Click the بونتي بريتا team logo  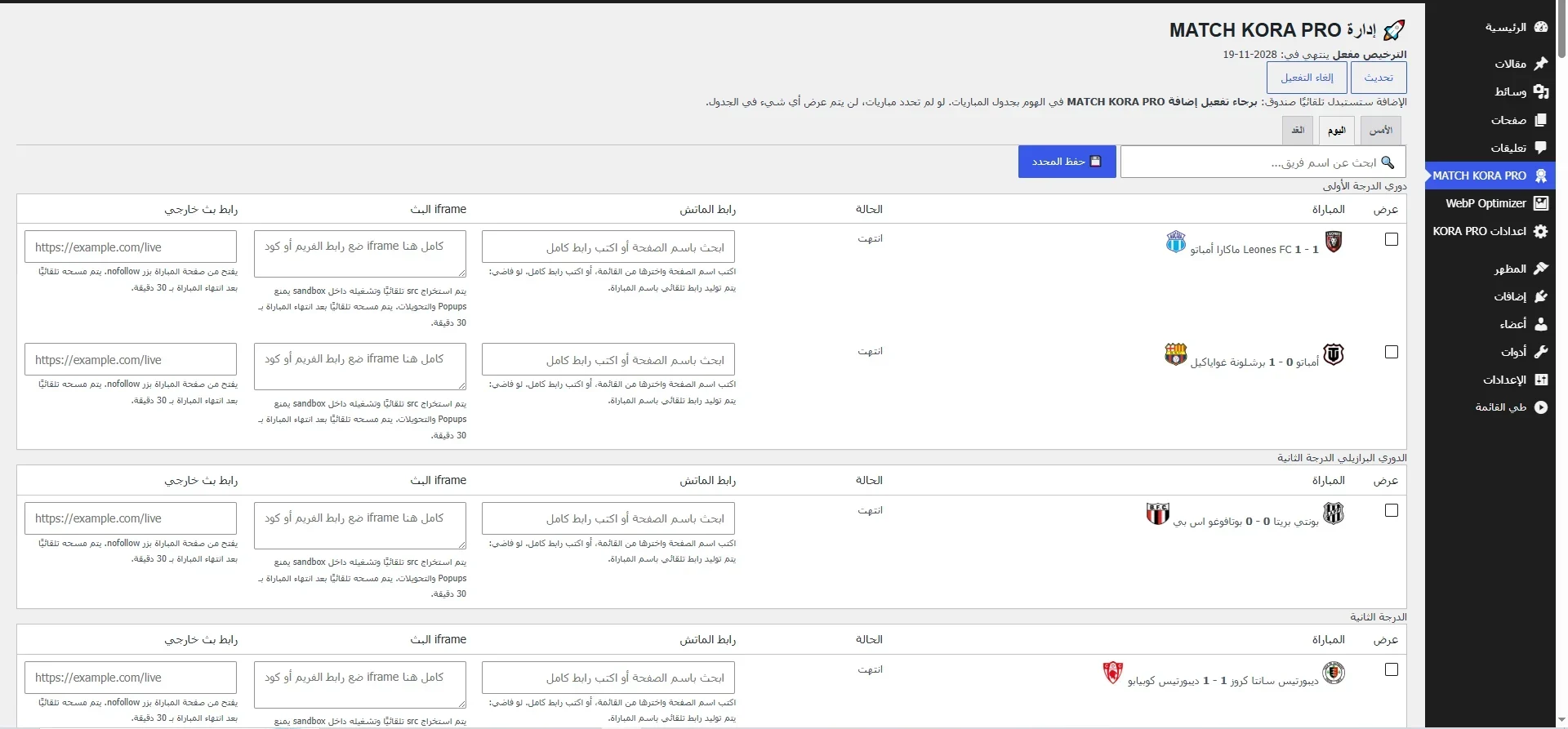click(1334, 513)
